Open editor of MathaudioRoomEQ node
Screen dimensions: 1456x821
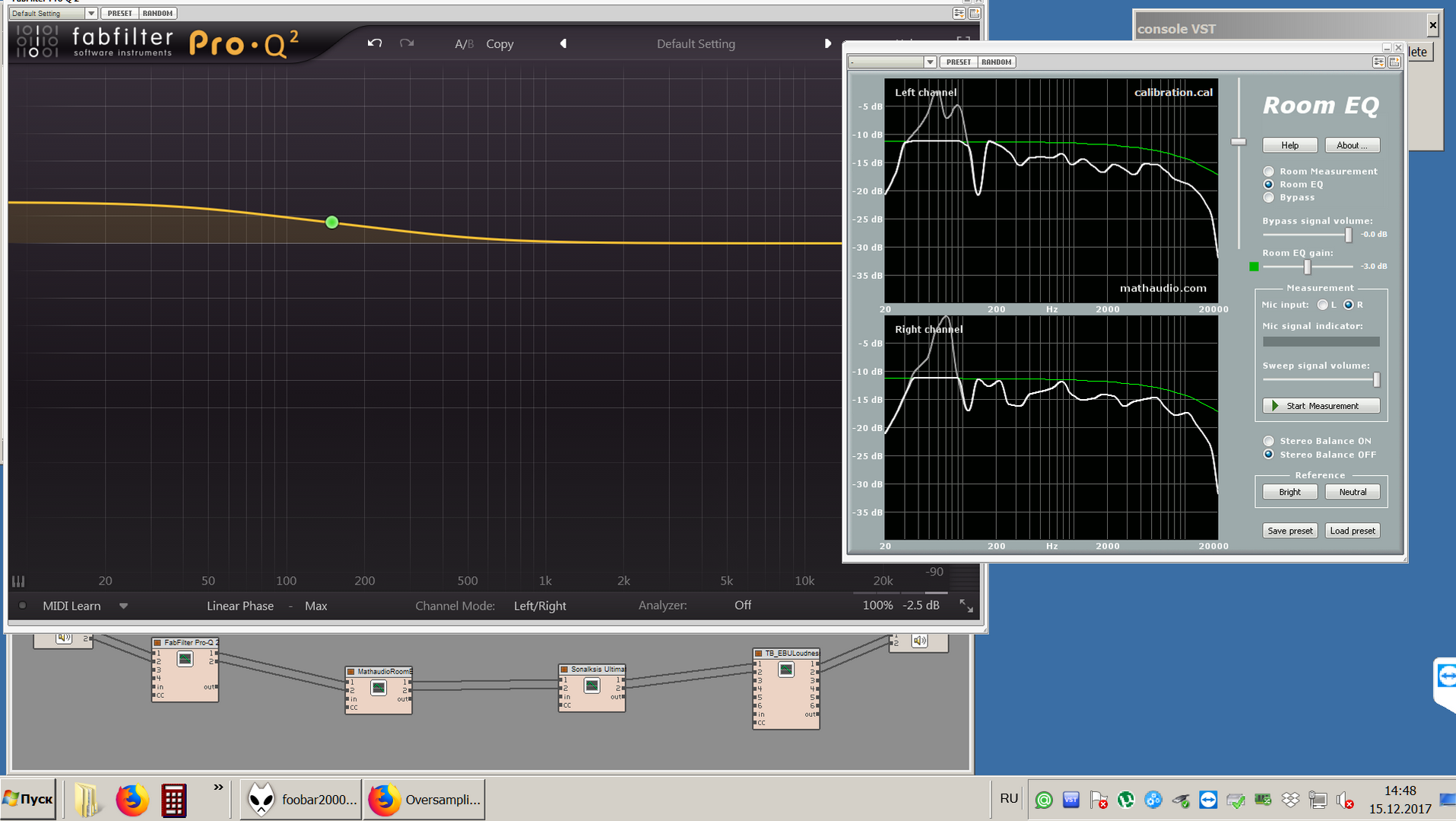(378, 688)
